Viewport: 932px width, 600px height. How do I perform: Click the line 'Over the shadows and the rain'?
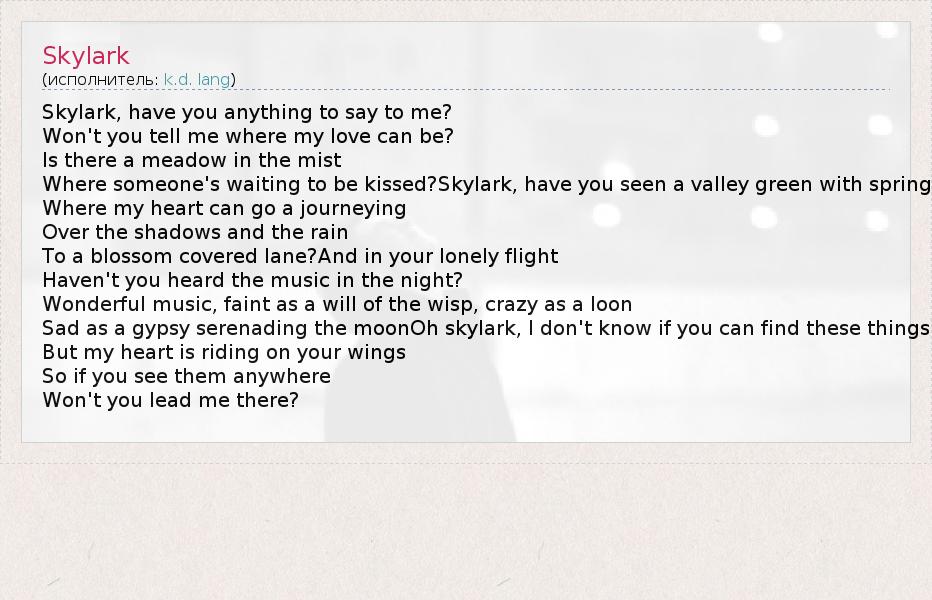(195, 232)
